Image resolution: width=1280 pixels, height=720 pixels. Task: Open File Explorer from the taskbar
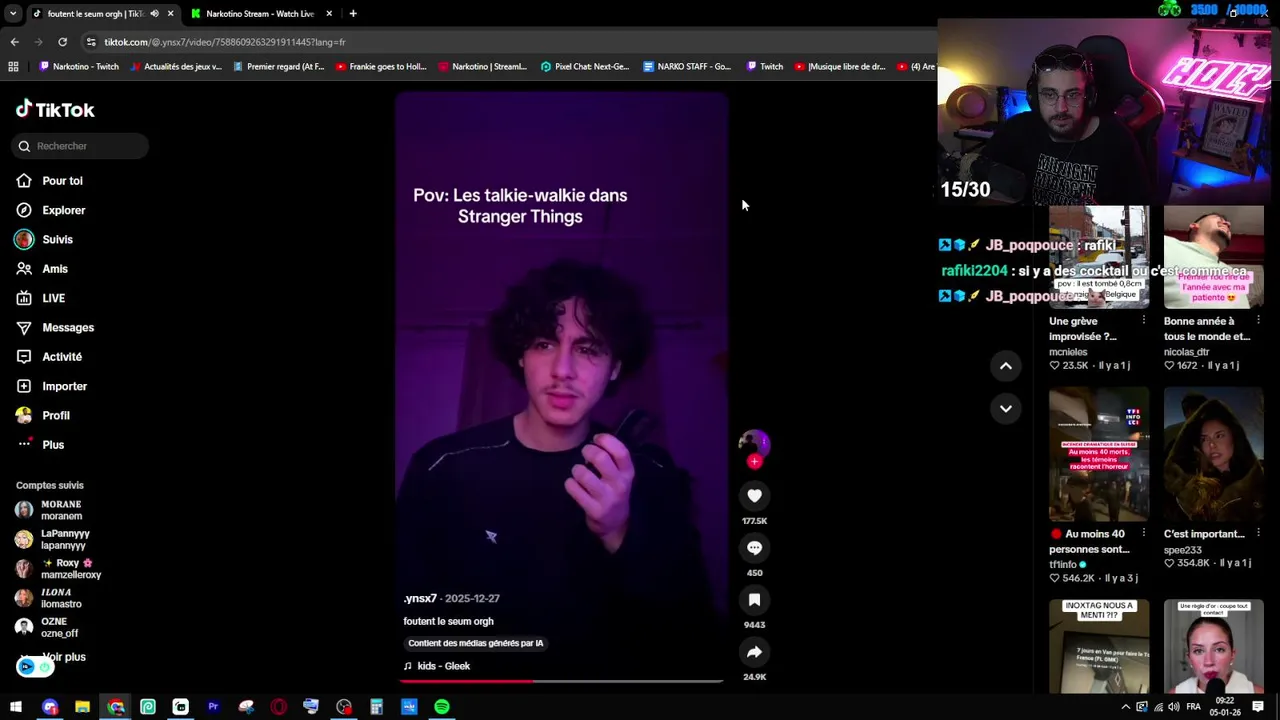click(82, 707)
